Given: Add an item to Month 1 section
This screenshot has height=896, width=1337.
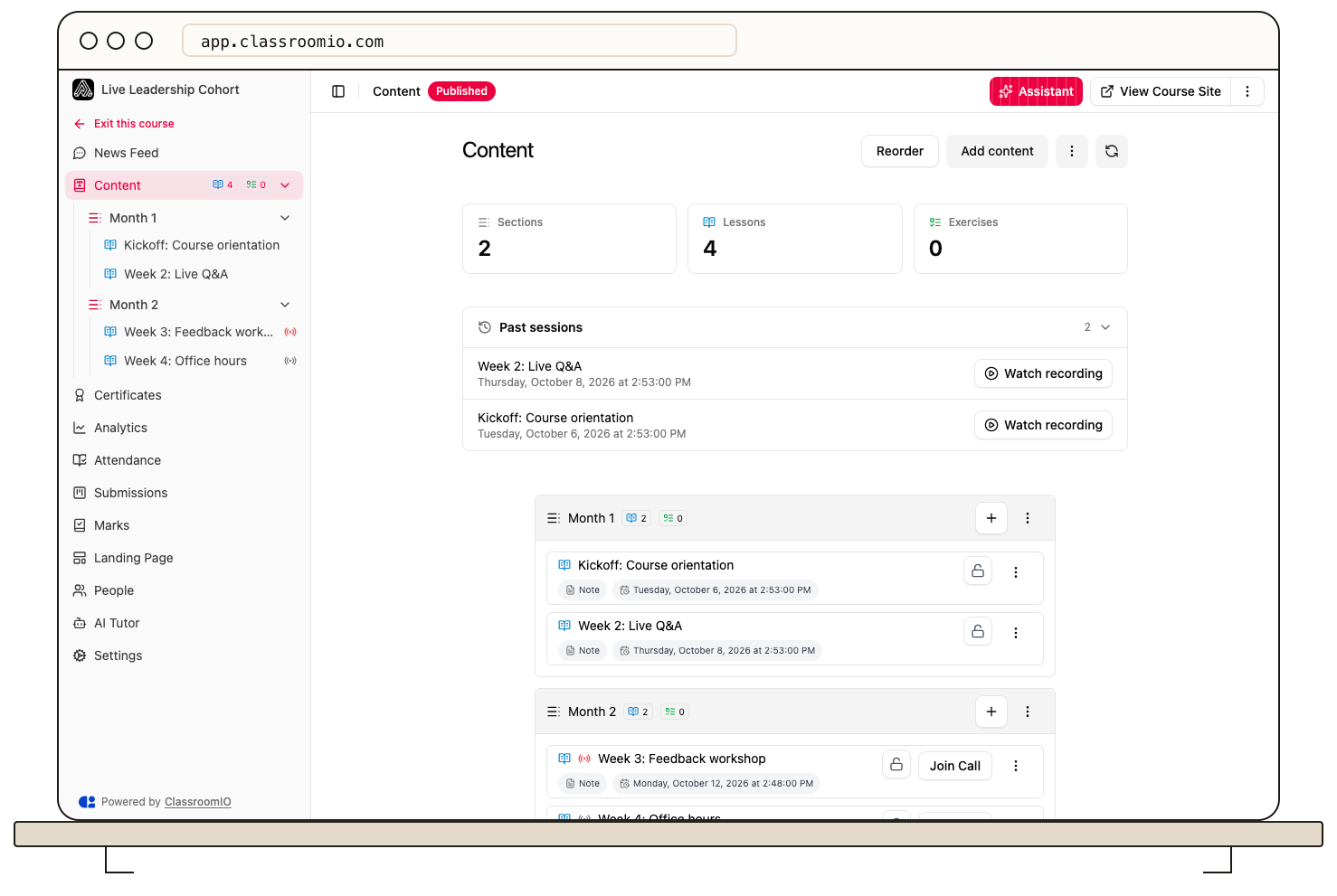Looking at the screenshot, I should coord(991,518).
